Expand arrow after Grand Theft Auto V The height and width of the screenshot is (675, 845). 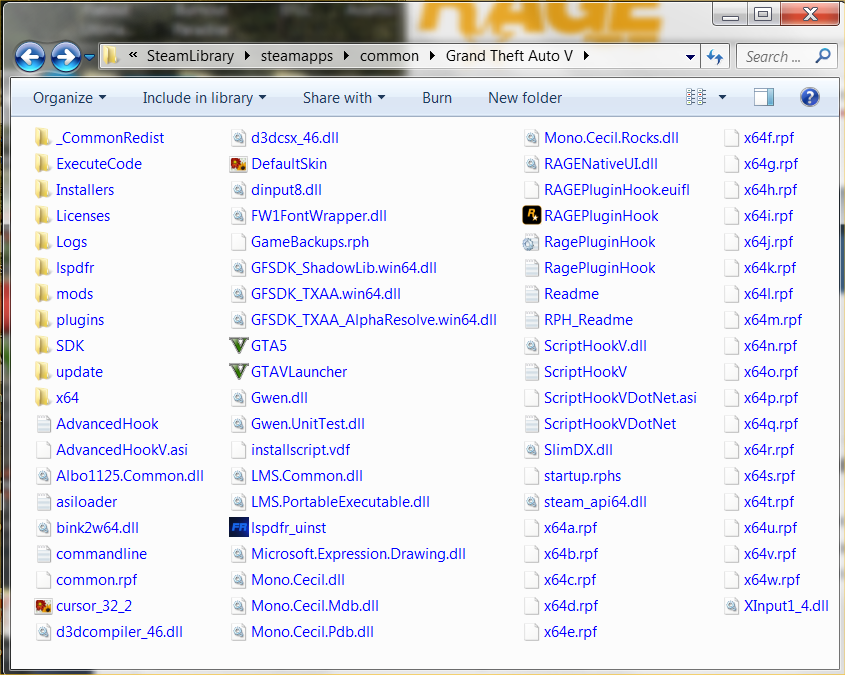(586, 56)
